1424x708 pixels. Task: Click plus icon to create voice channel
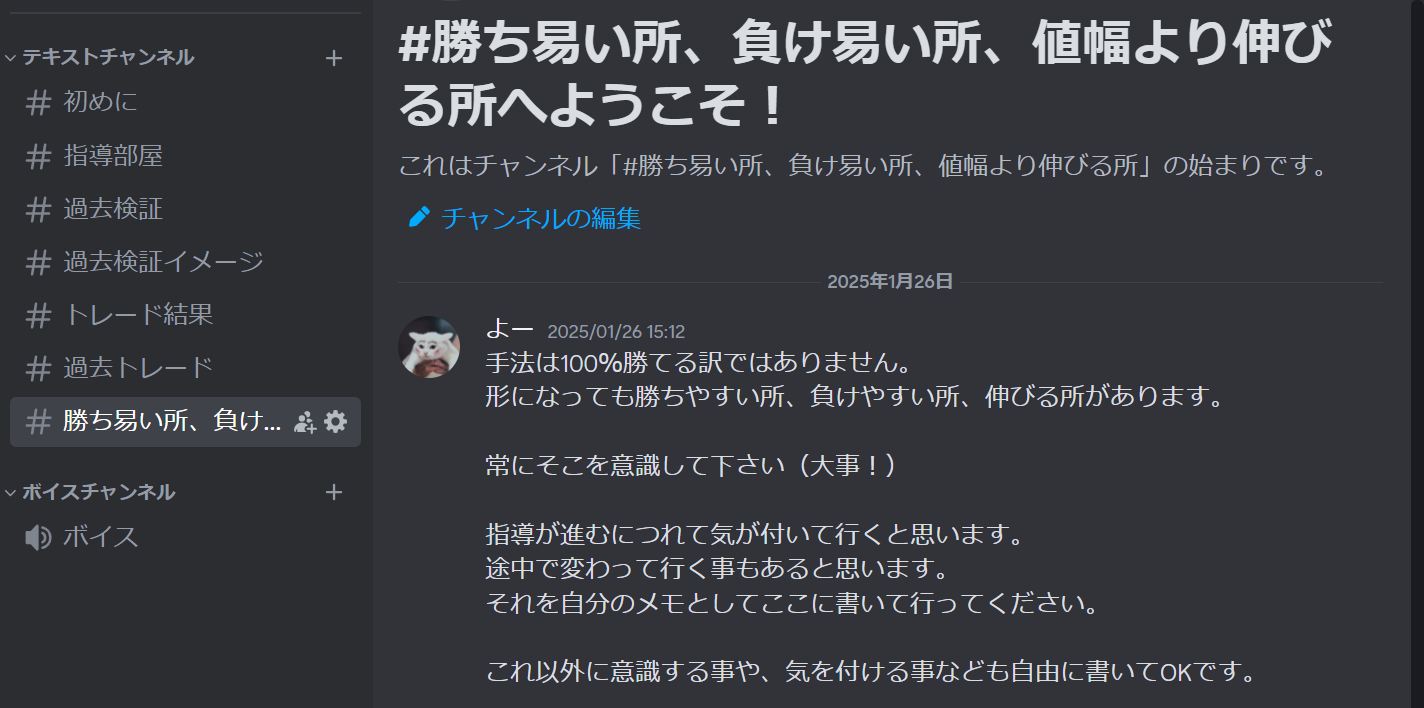pos(334,492)
